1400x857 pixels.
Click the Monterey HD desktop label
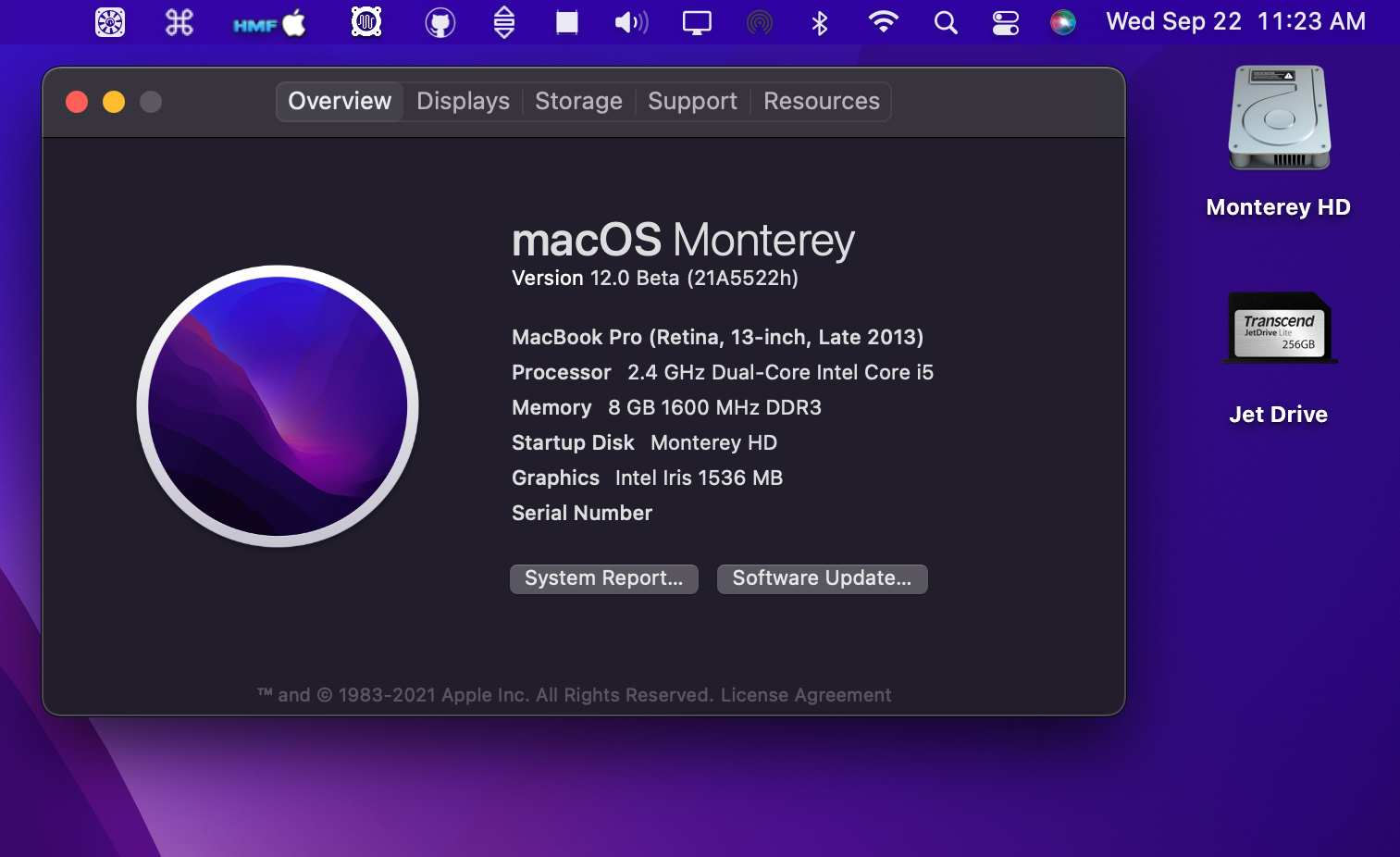(x=1279, y=207)
